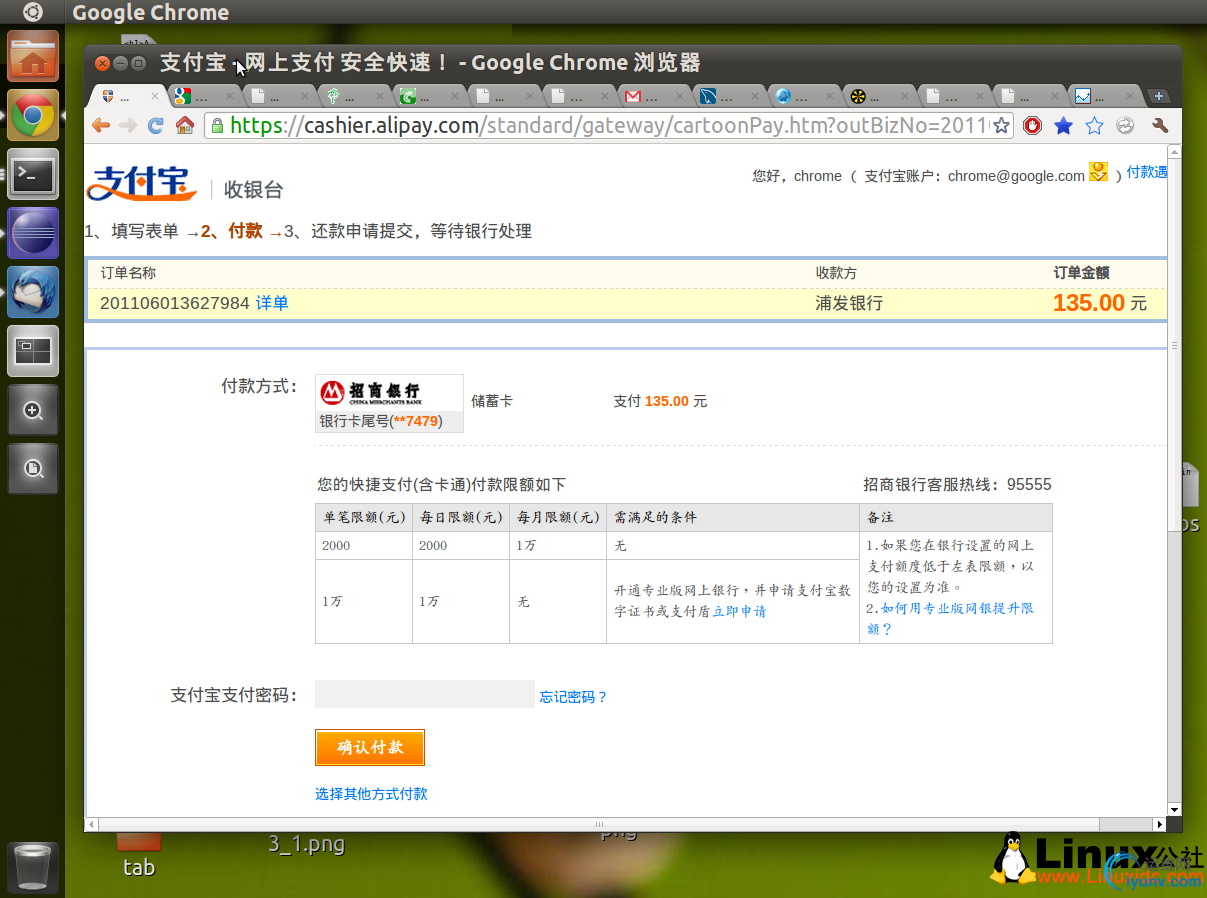Click order number 201106013627984
Viewport: 1207px width, 898px height.
click(x=174, y=303)
